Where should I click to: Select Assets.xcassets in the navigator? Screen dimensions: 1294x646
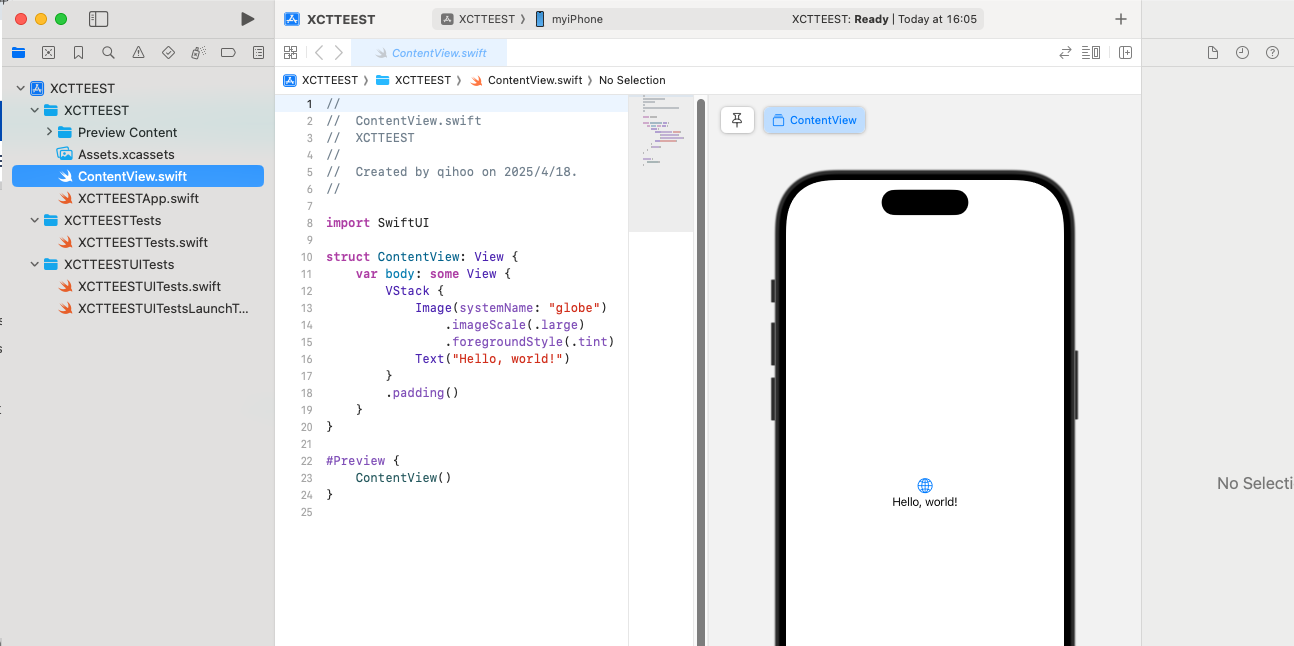pos(138,154)
